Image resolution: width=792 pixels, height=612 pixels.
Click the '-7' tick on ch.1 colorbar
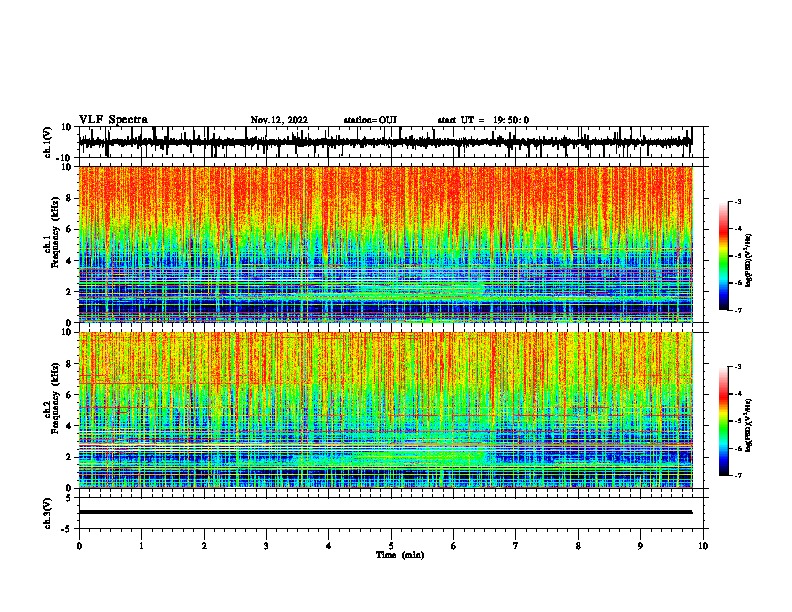click(x=738, y=310)
